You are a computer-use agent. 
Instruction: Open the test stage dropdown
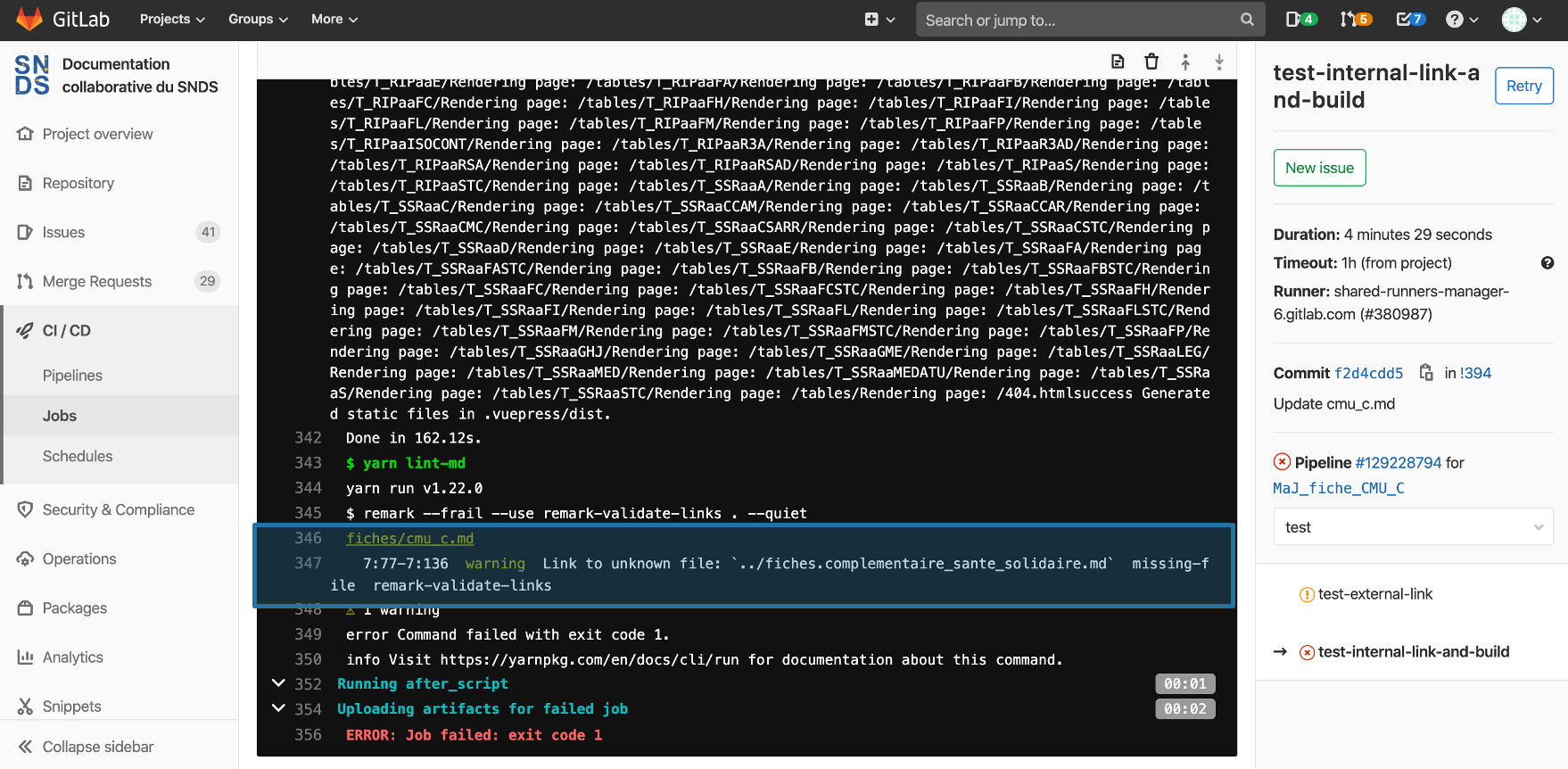1414,527
